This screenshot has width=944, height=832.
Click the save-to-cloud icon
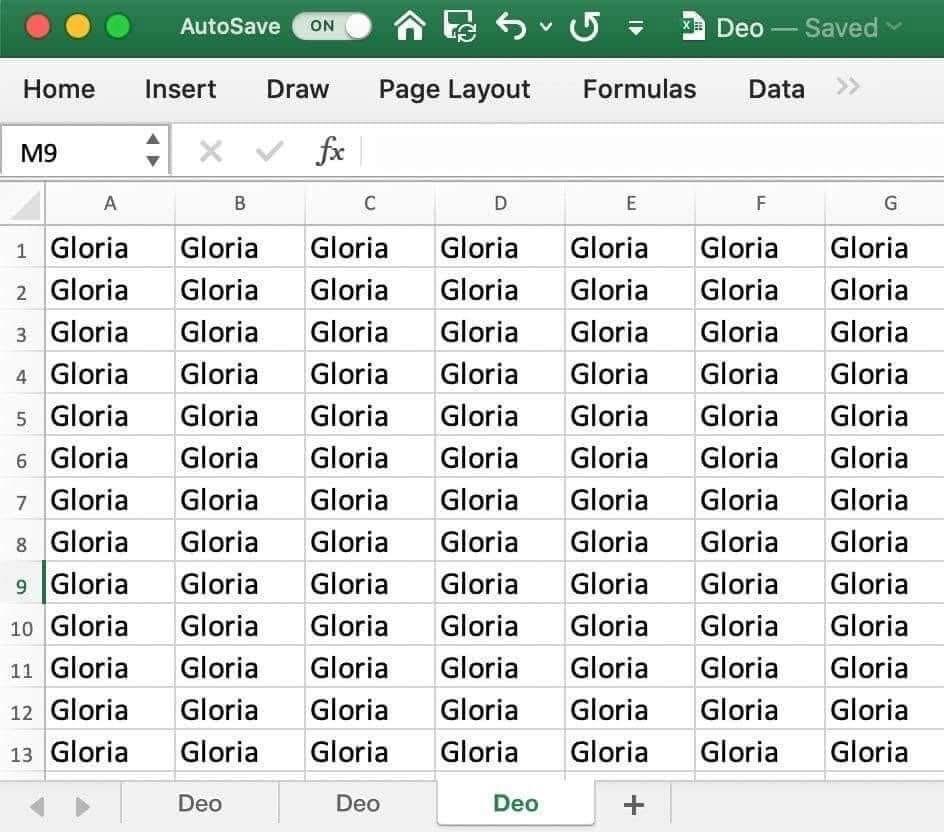459,26
